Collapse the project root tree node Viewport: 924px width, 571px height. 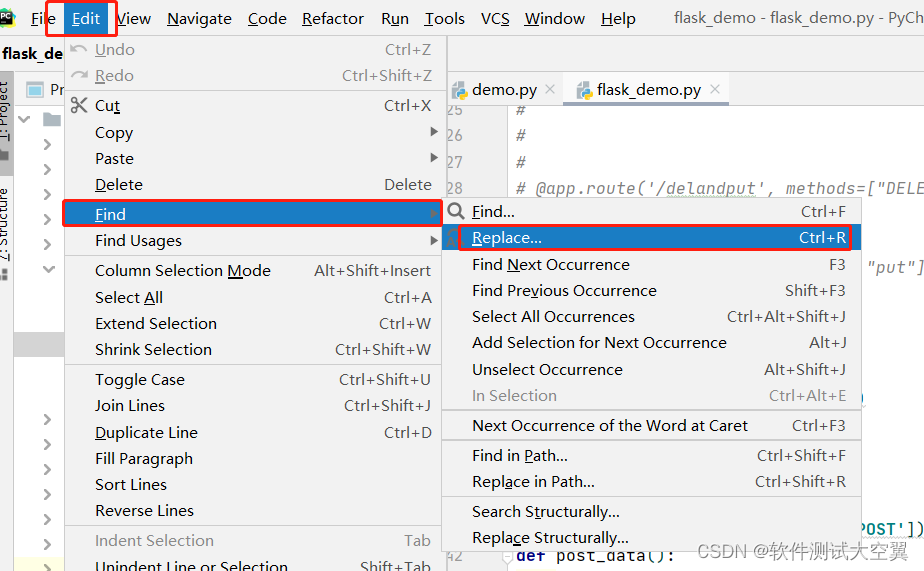point(25,119)
